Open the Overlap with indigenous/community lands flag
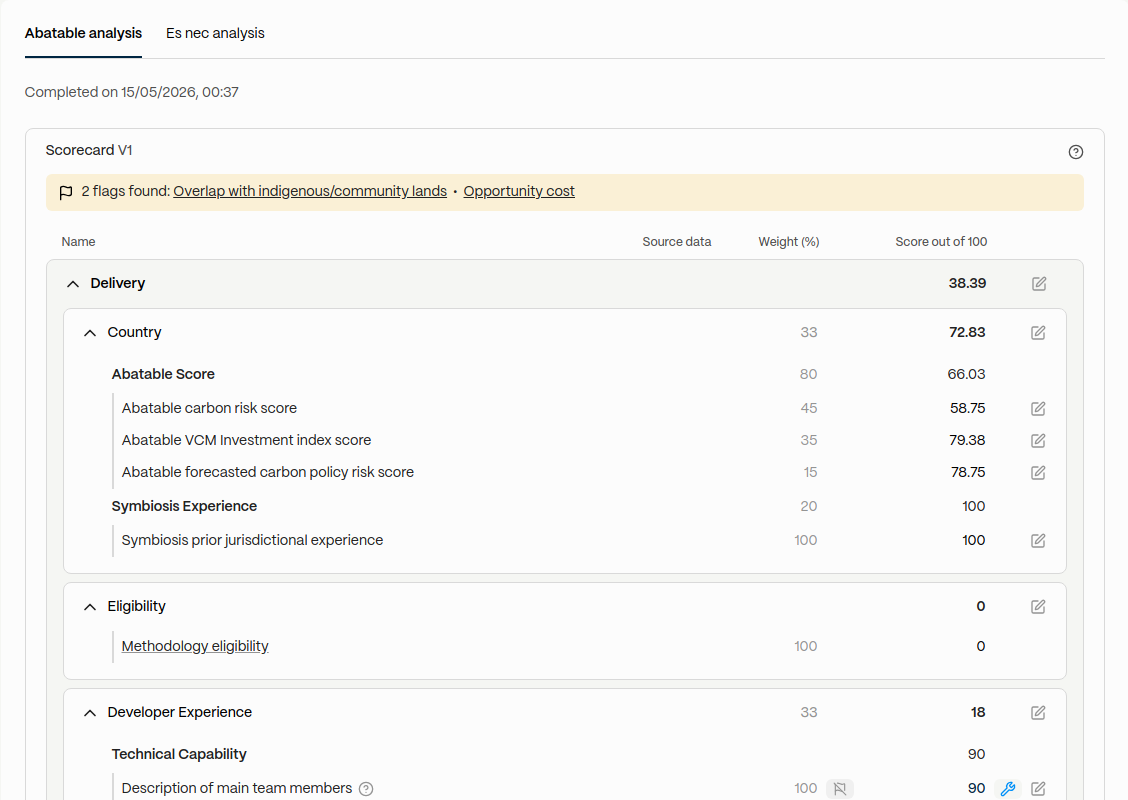 coord(310,191)
